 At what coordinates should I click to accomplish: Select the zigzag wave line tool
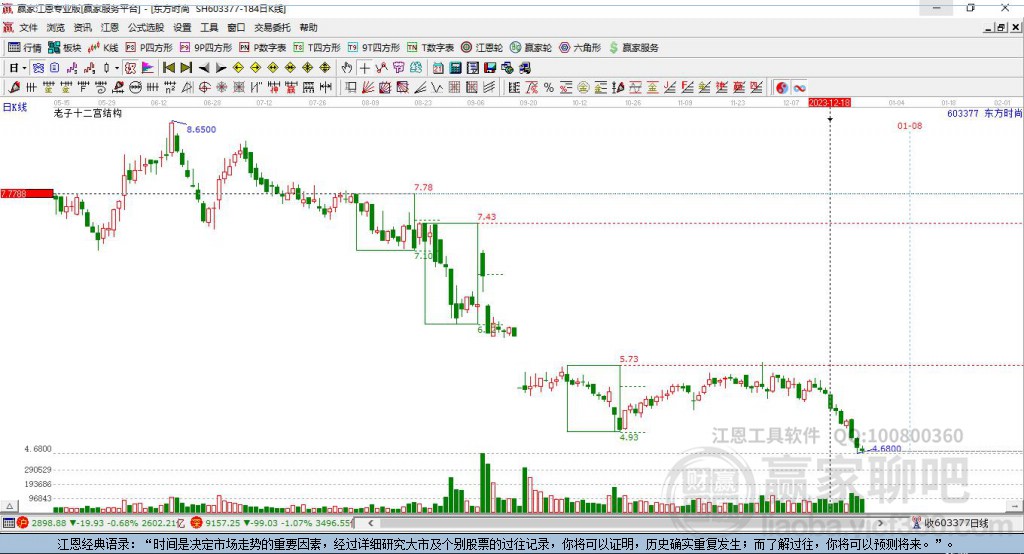pos(437,88)
